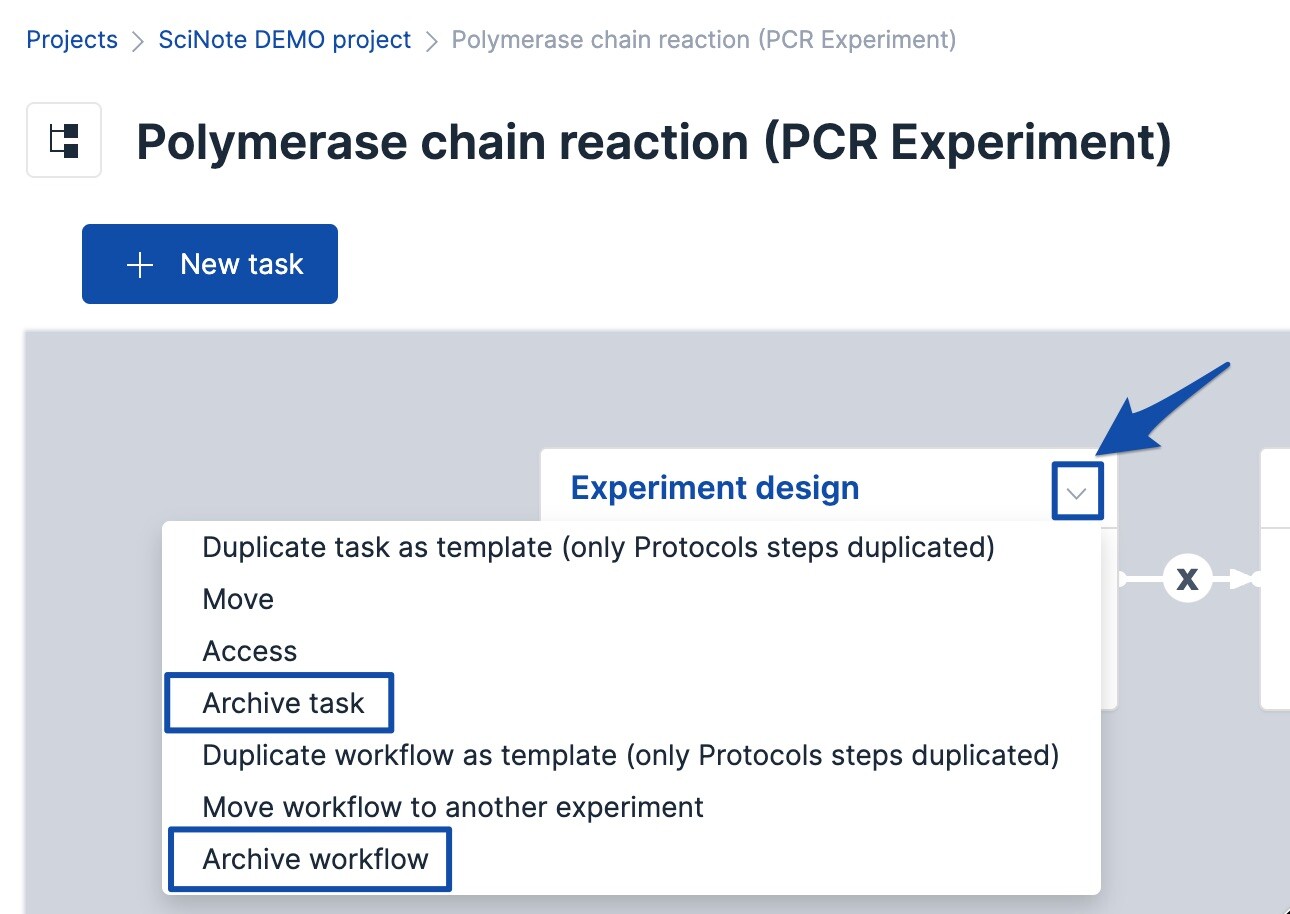Open SciNote DEMO project breadcrumb link
The height and width of the screenshot is (914, 1290).
(x=285, y=40)
